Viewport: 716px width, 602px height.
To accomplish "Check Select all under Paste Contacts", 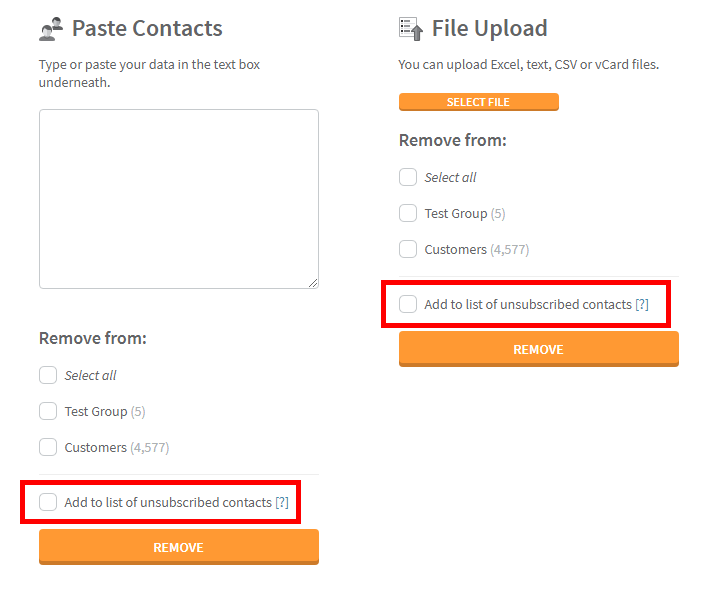I will tap(48, 375).
